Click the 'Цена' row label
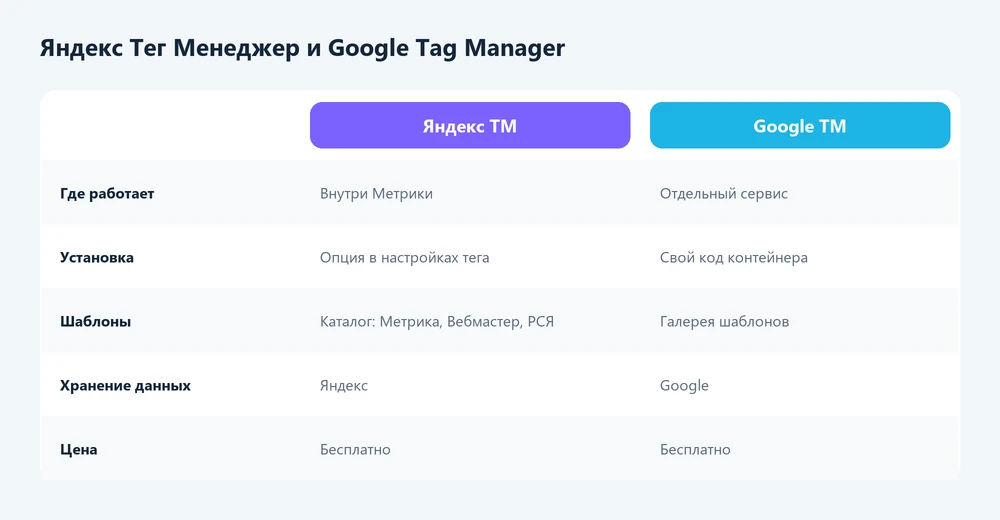The width and height of the screenshot is (1000, 520). [78, 450]
